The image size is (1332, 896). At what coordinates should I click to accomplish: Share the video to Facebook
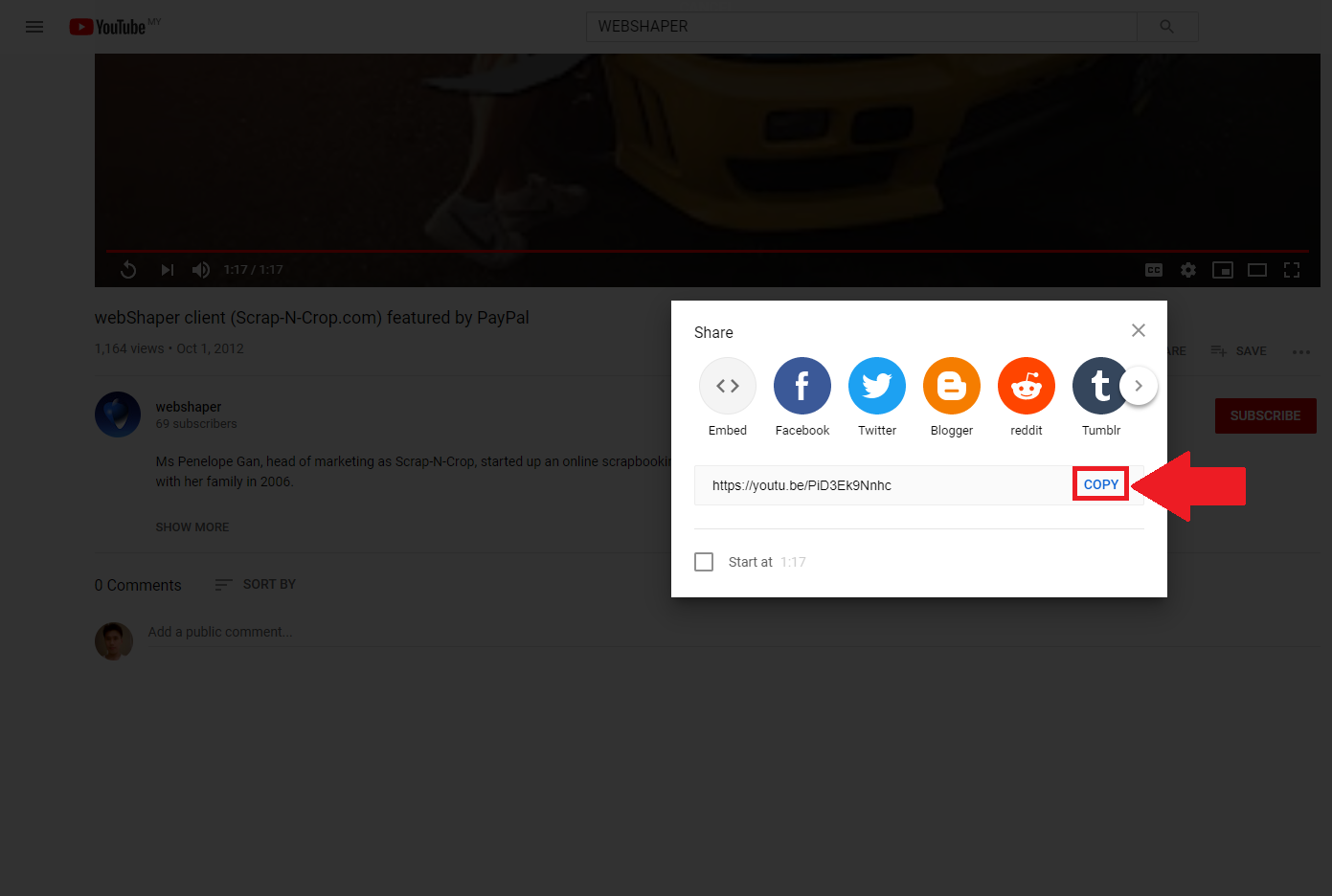point(802,397)
